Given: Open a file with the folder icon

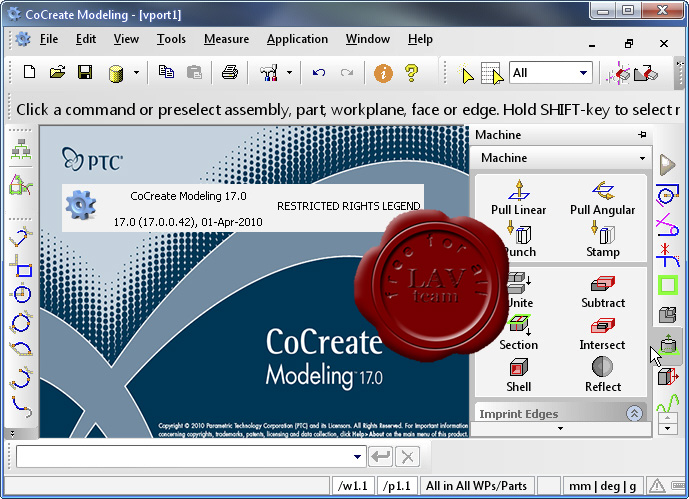Looking at the screenshot, I should [57, 72].
